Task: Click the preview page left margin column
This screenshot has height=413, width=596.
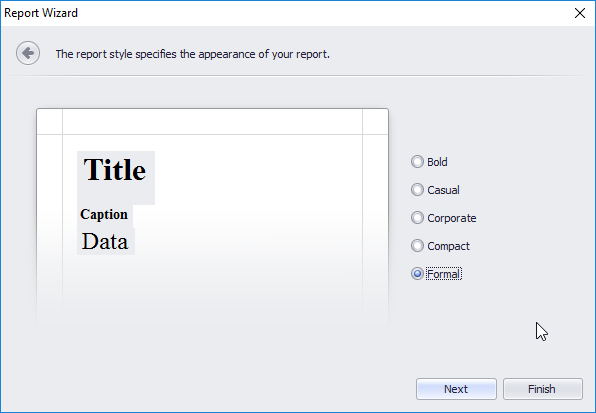Action: 50,231
